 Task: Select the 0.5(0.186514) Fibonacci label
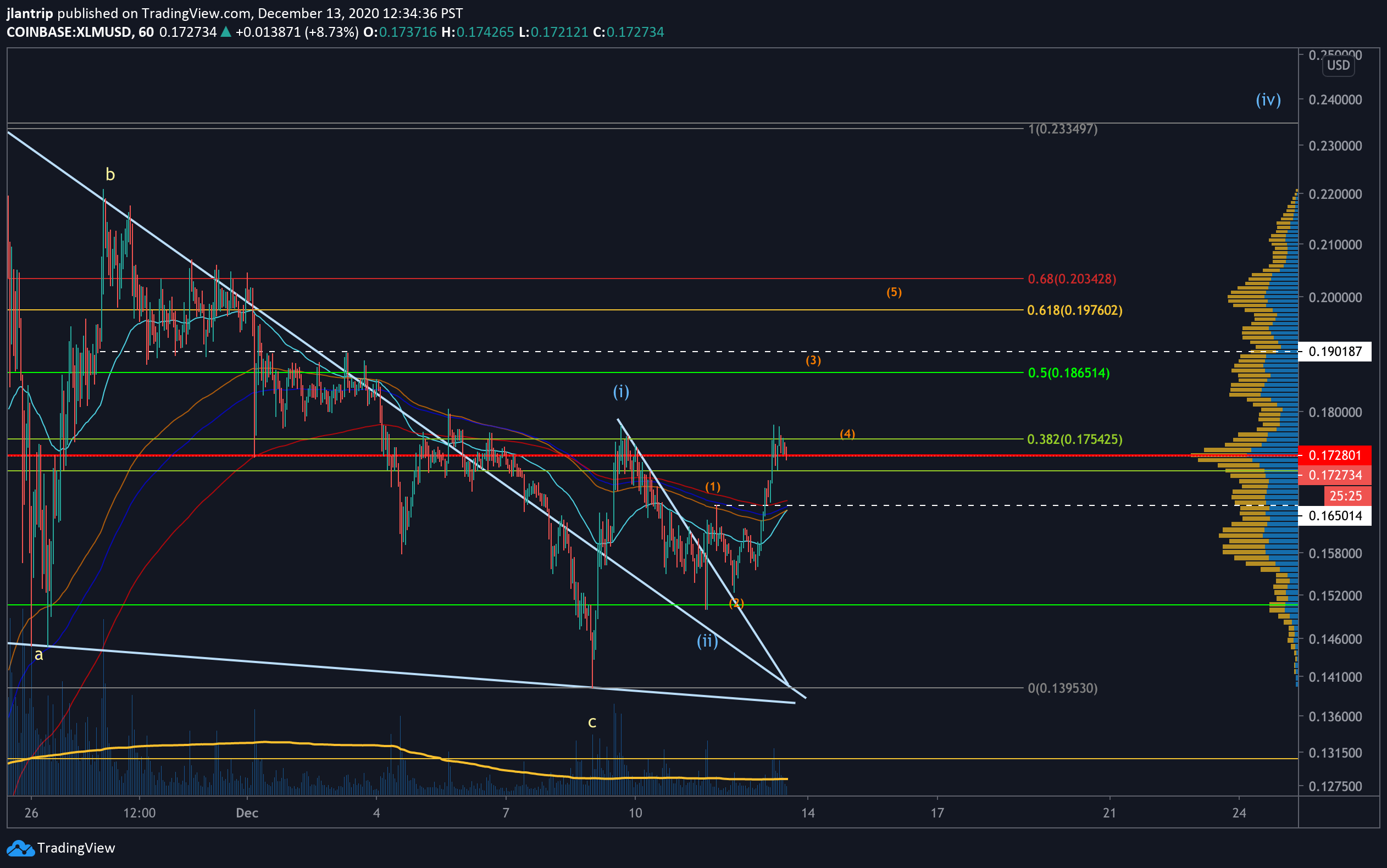tap(1068, 373)
